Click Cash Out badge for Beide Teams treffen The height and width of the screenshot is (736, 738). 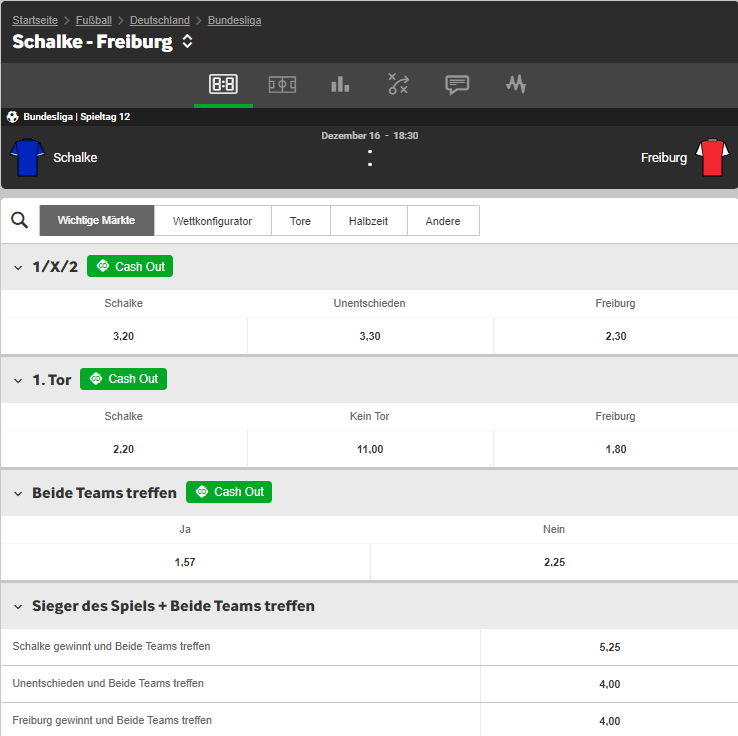click(x=229, y=492)
